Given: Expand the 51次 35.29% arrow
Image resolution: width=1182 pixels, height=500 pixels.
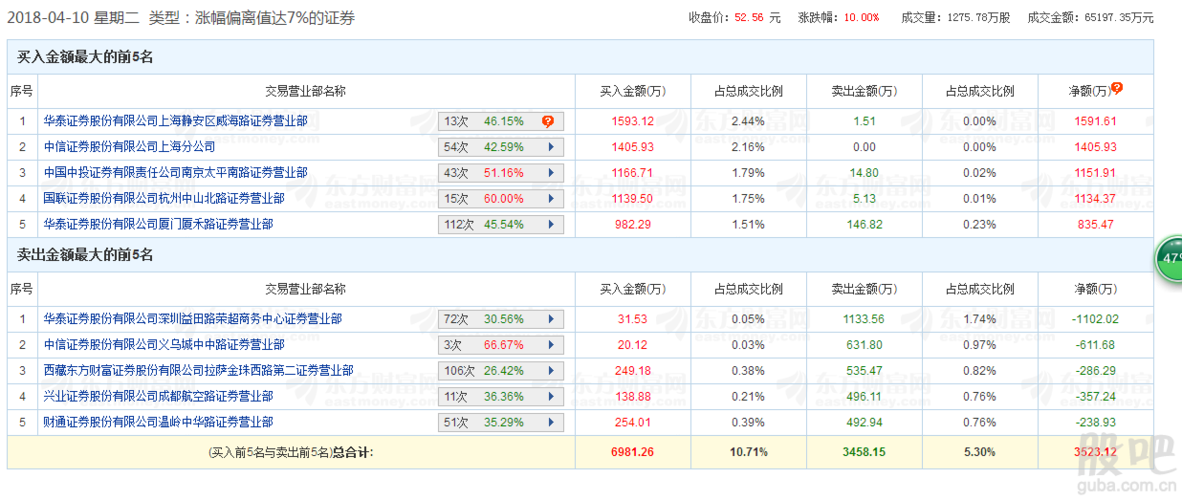Looking at the screenshot, I should pos(551,422).
